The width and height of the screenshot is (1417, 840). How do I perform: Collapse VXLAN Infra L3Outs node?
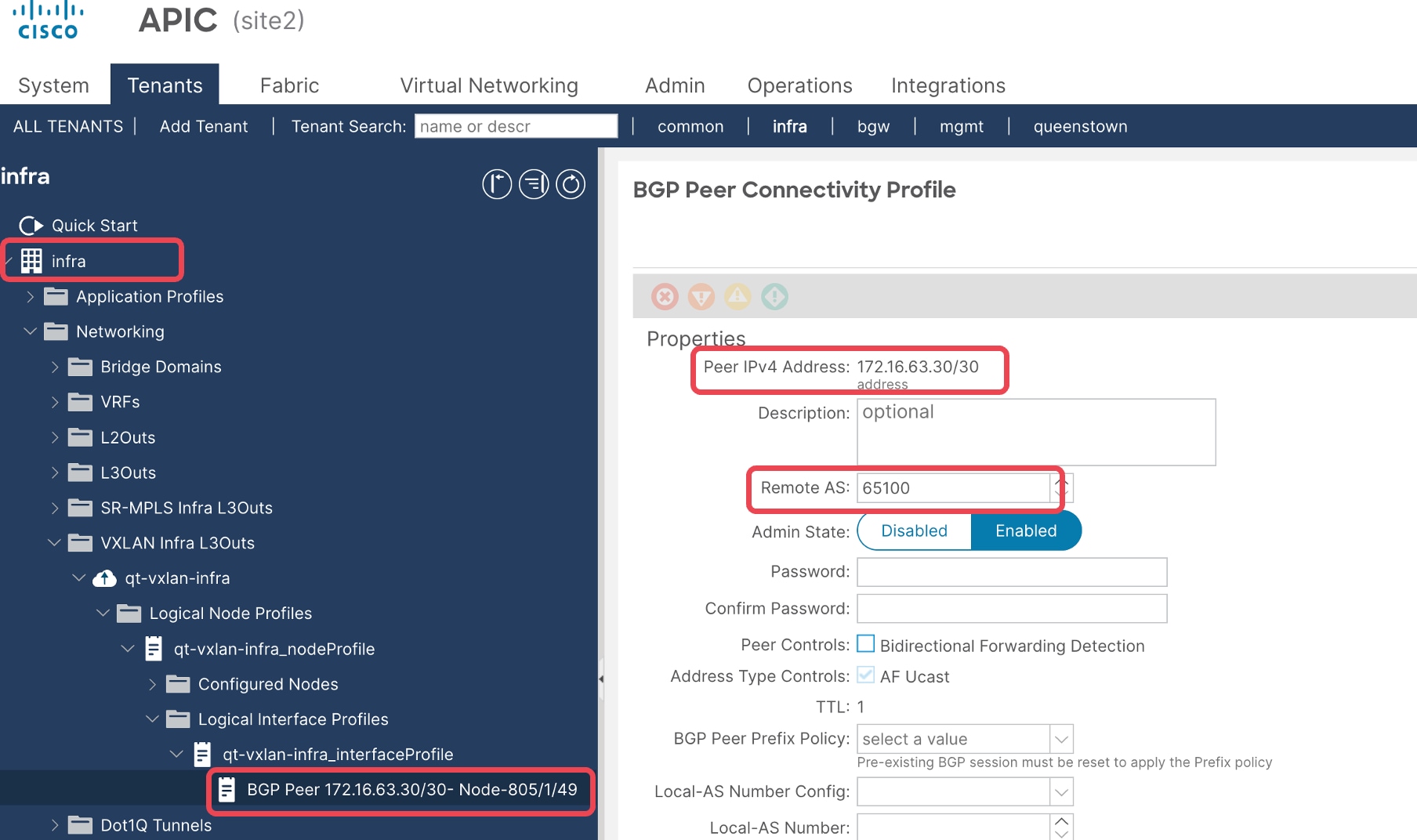pyautogui.click(x=54, y=543)
